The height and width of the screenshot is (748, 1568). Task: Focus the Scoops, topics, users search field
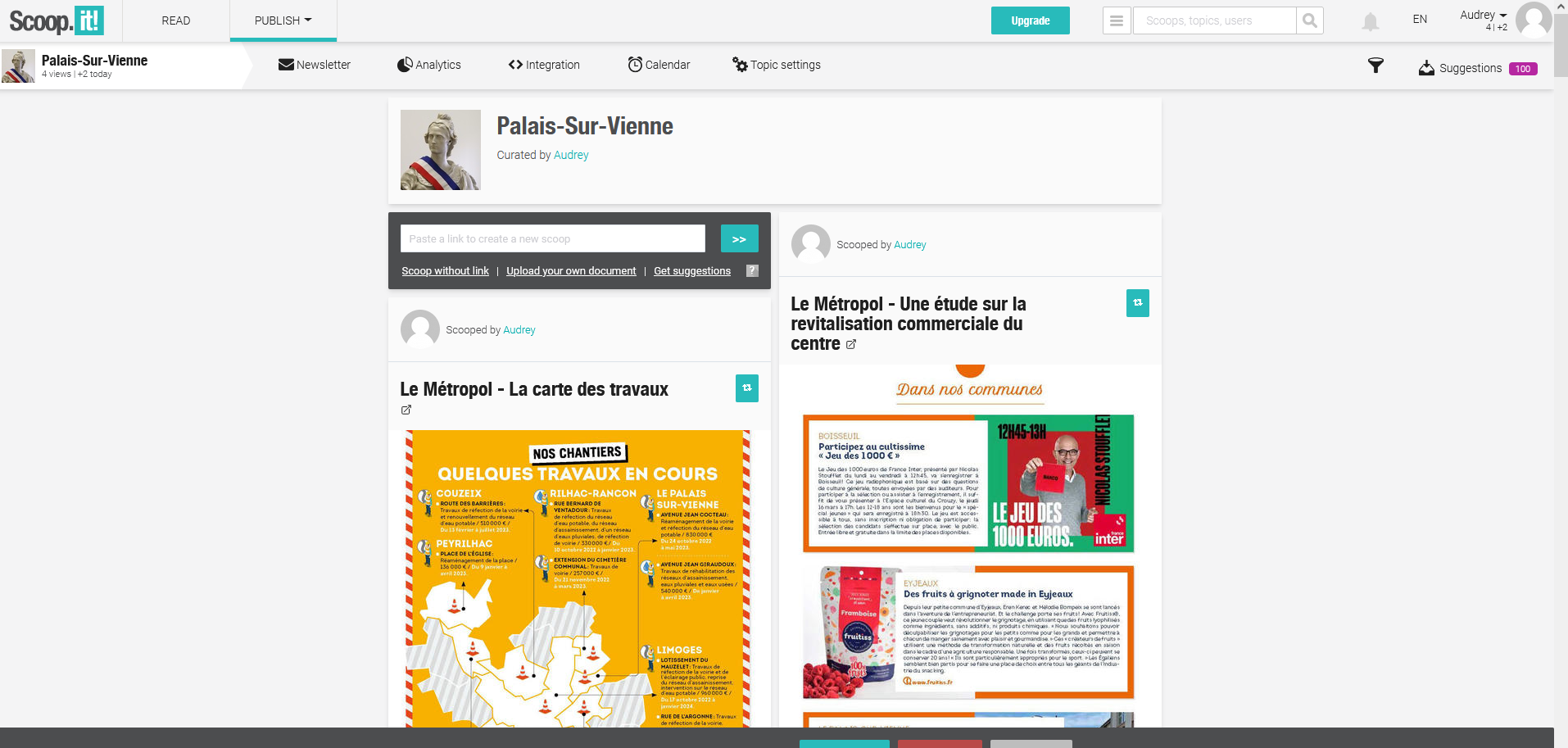click(1214, 20)
